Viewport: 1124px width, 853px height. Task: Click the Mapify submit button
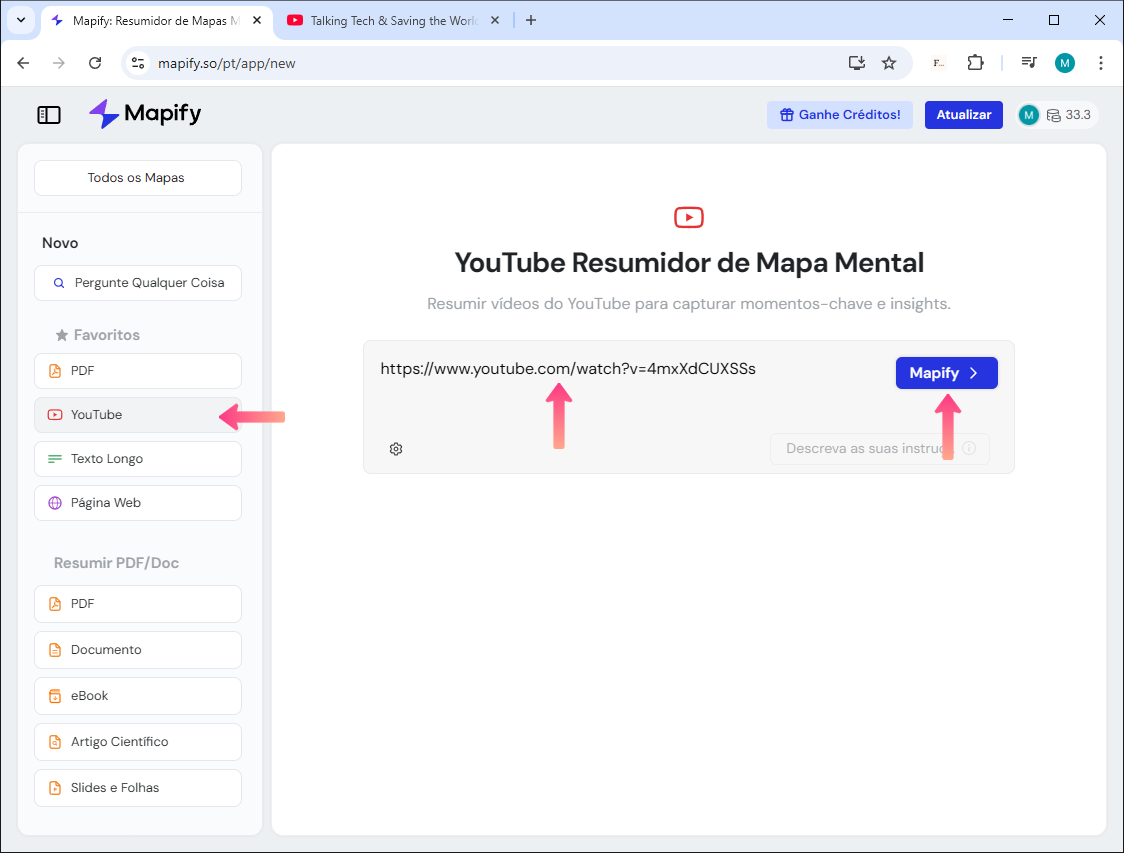[x=946, y=373]
